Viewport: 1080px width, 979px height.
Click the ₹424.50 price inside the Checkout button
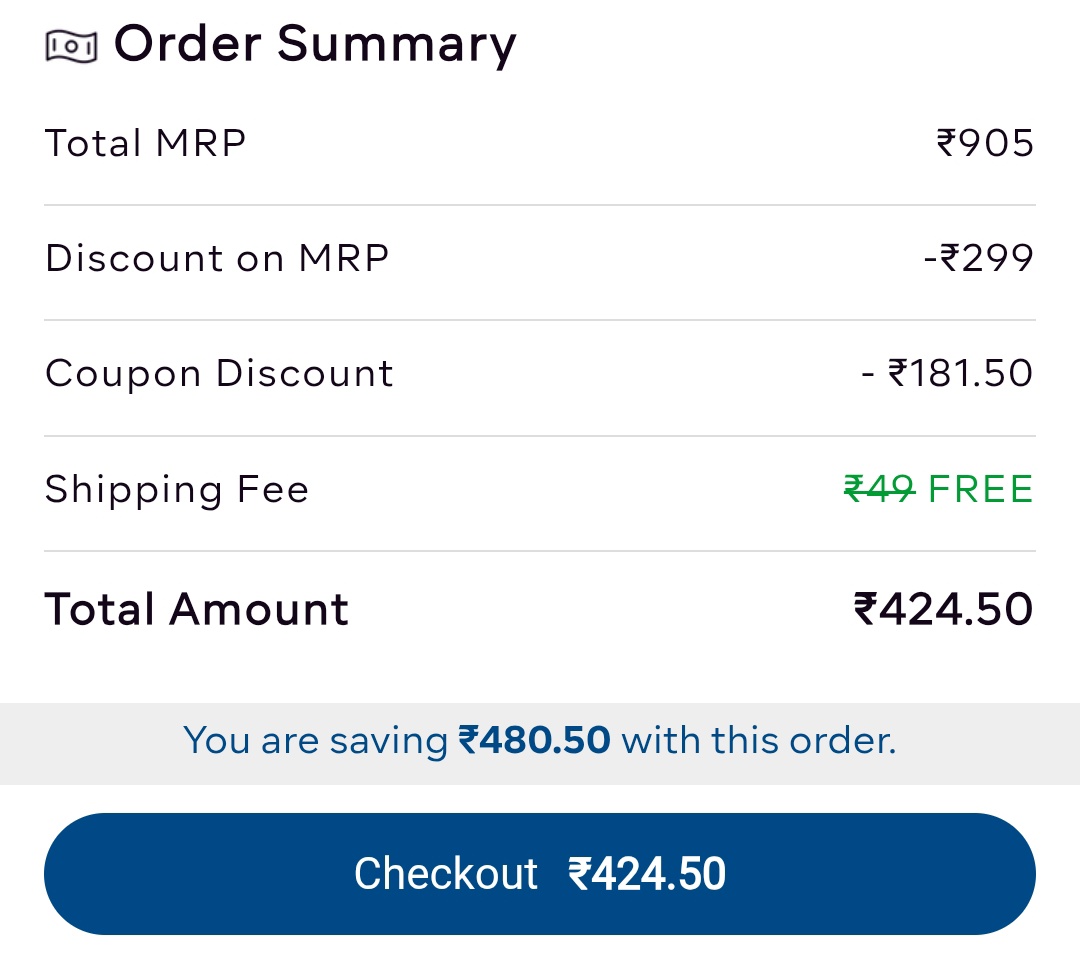coord(647,874)
